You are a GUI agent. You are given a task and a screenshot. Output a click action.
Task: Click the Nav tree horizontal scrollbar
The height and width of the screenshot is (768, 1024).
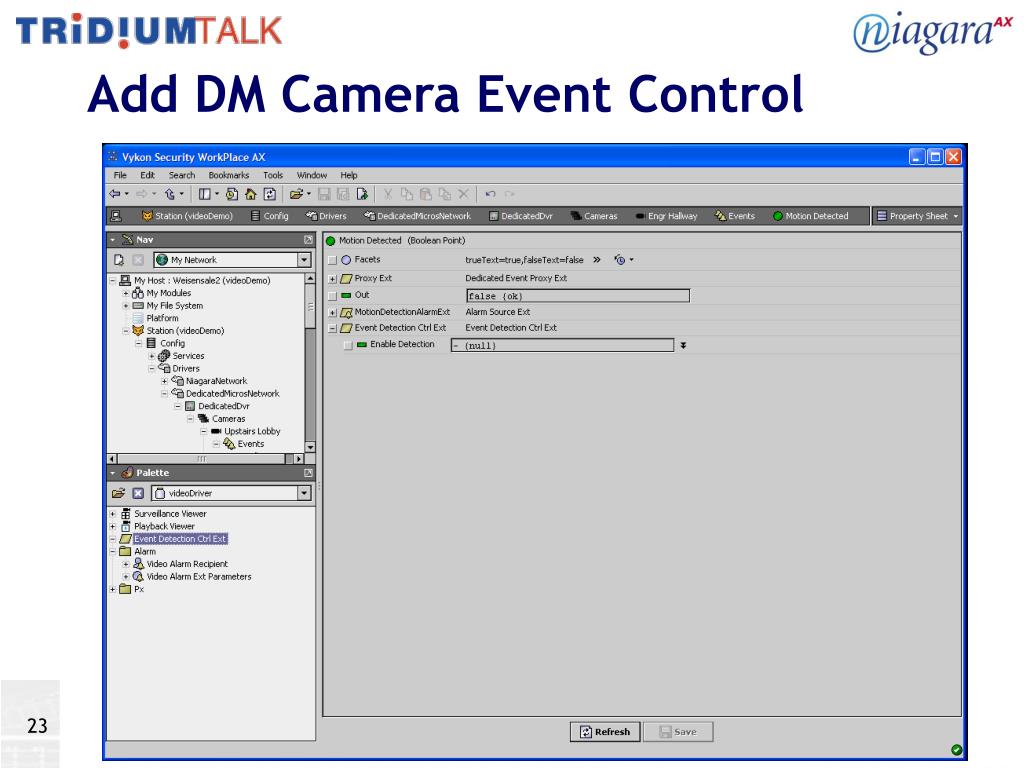pos(206,458)
